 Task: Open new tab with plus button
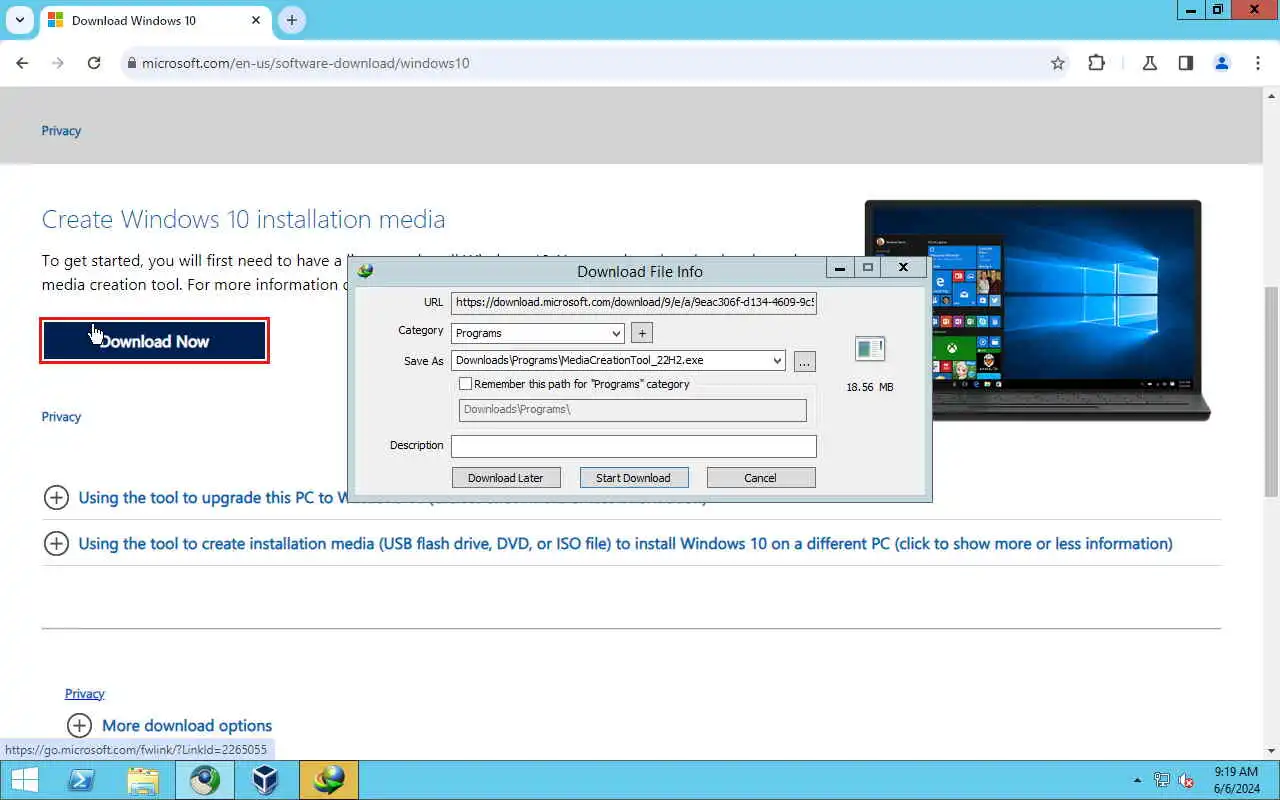[292, 20]
